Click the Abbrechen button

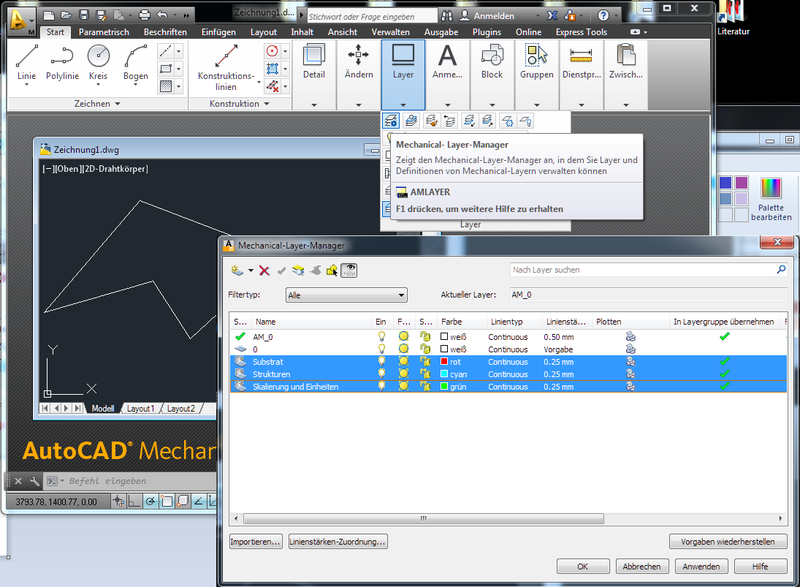click(642, 567)
